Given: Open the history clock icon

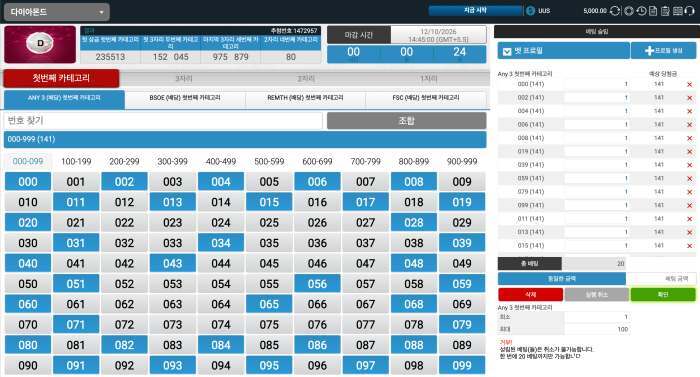Looking at the screenshot, I should point(641,11).
